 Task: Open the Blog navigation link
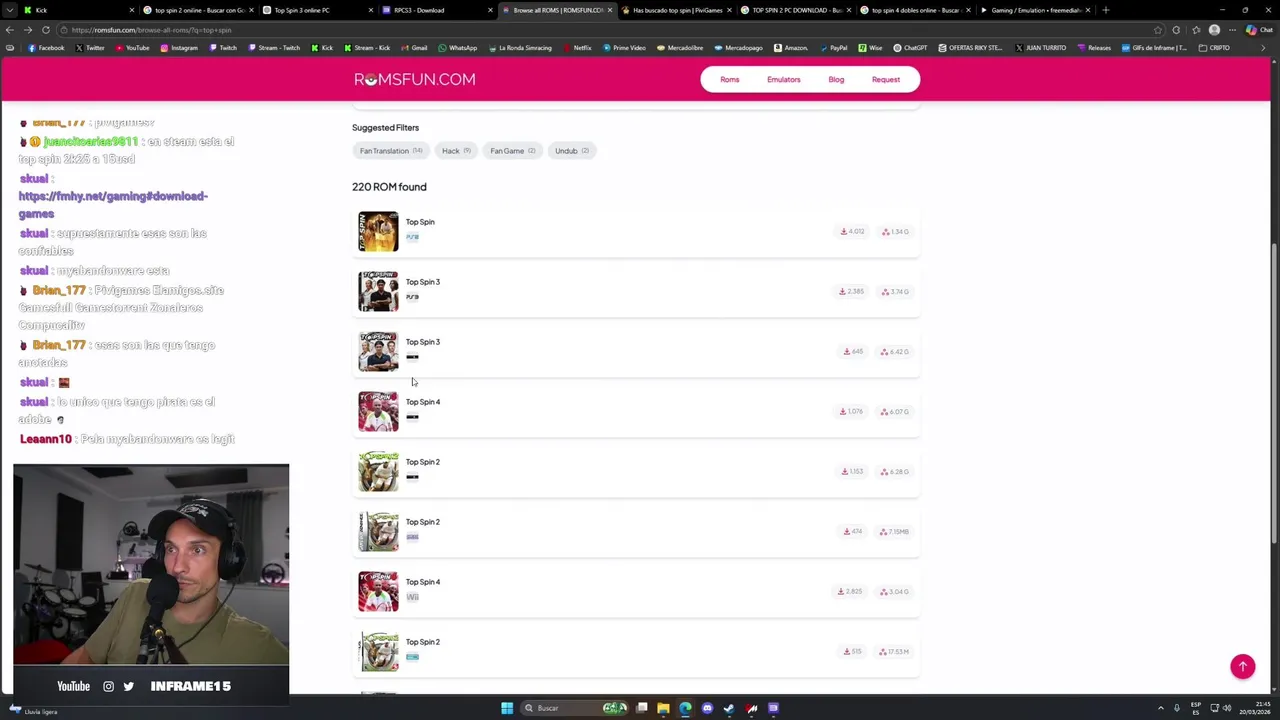click(x=836, y=80)
